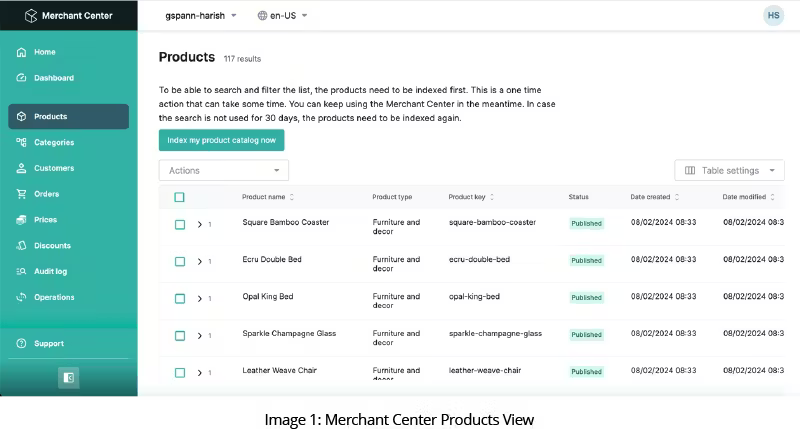Open the Table settings dropdown

pos(730,170)
